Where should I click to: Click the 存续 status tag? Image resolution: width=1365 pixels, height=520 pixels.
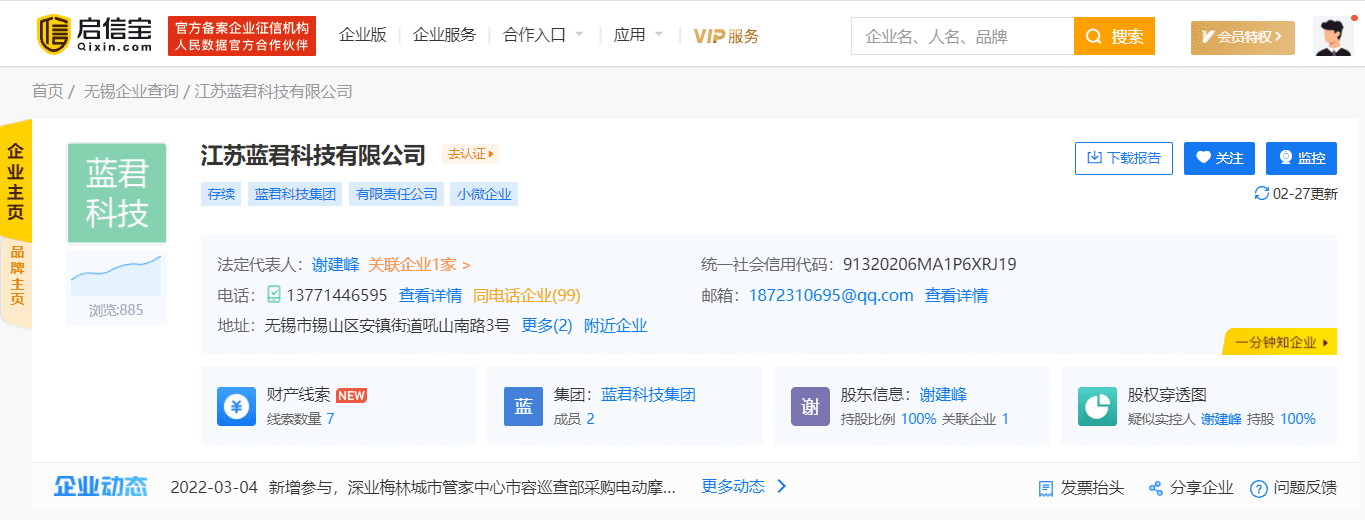pos(220,194)
